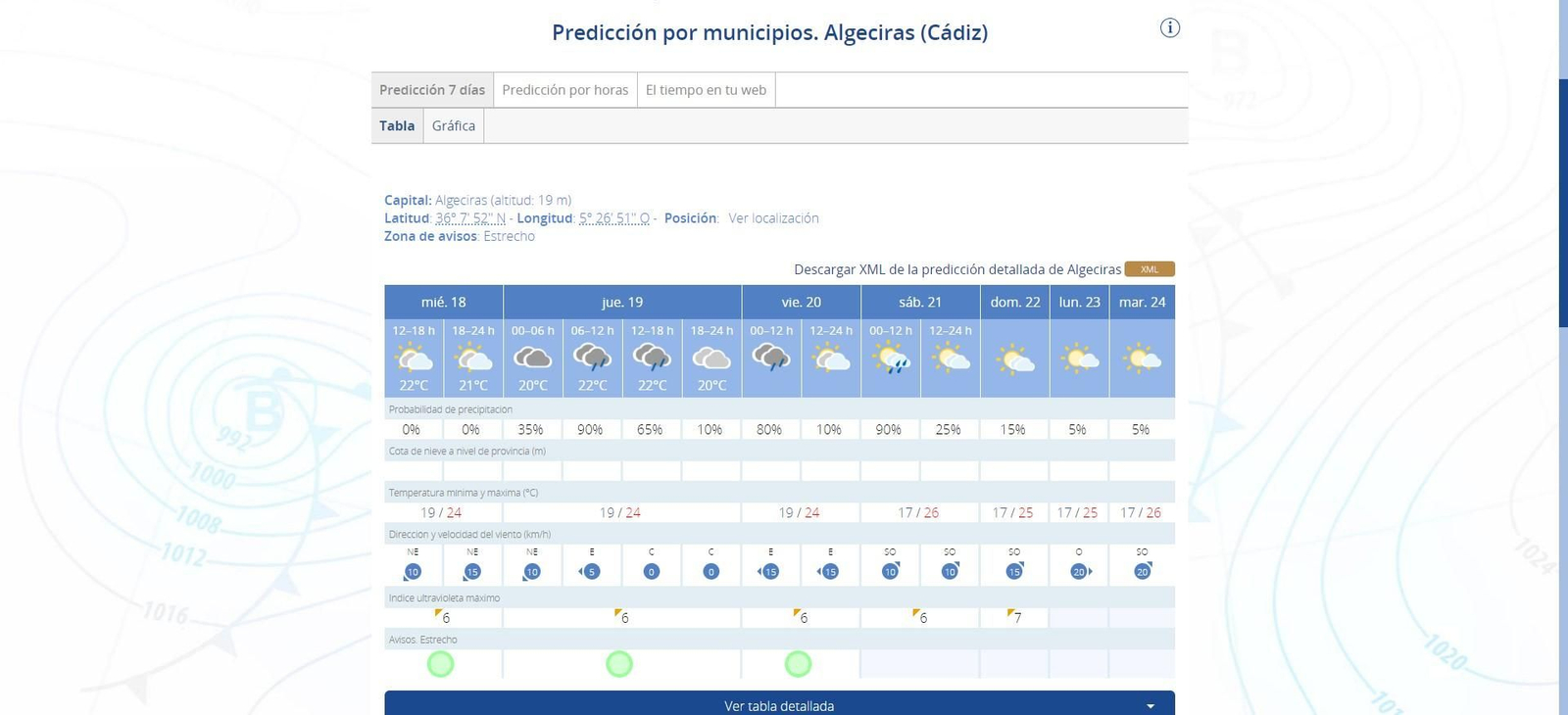
Task: Click the jue. 19 column header
Action: [622, 302]
